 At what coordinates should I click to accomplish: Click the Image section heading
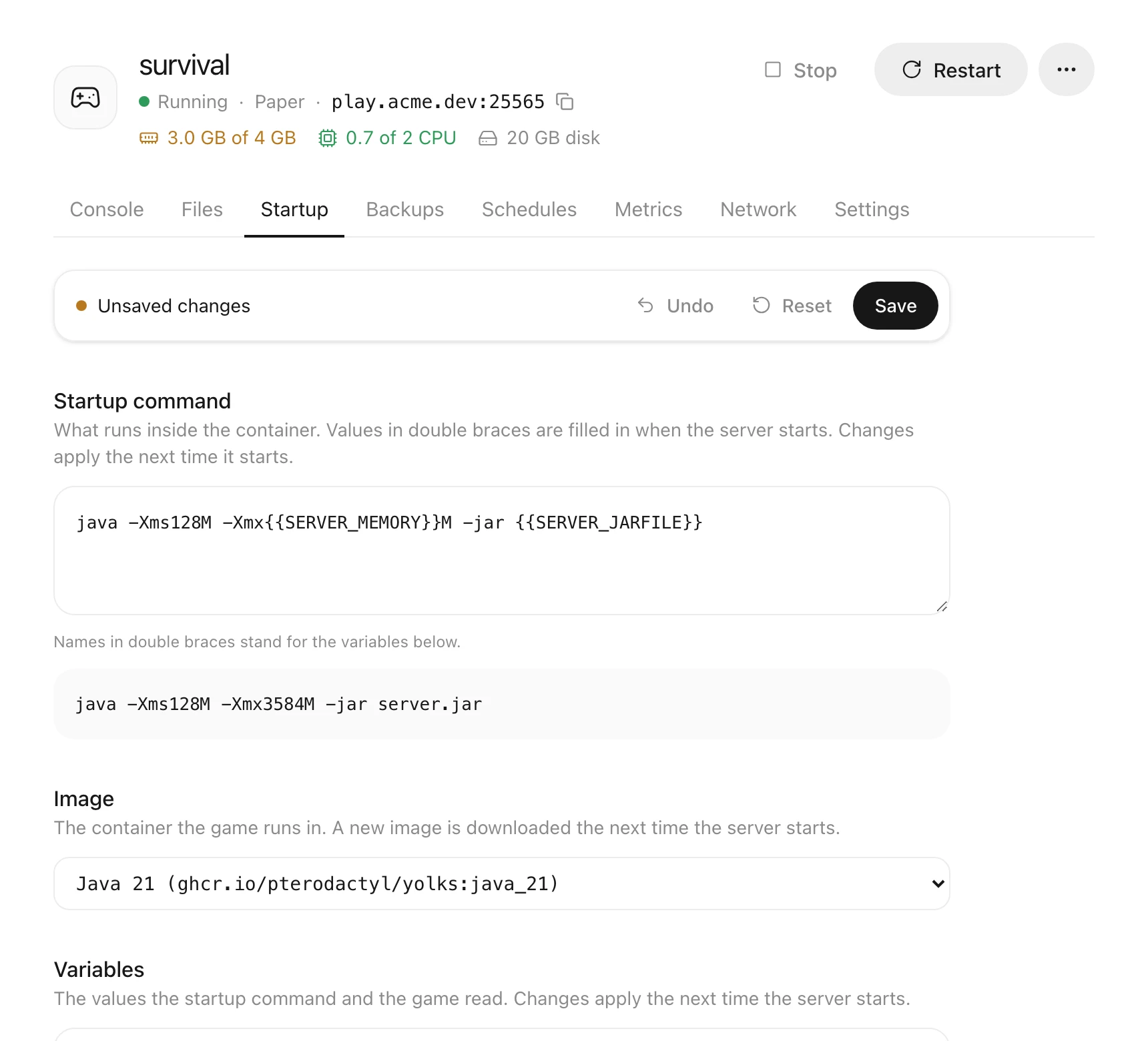(83, 799)
